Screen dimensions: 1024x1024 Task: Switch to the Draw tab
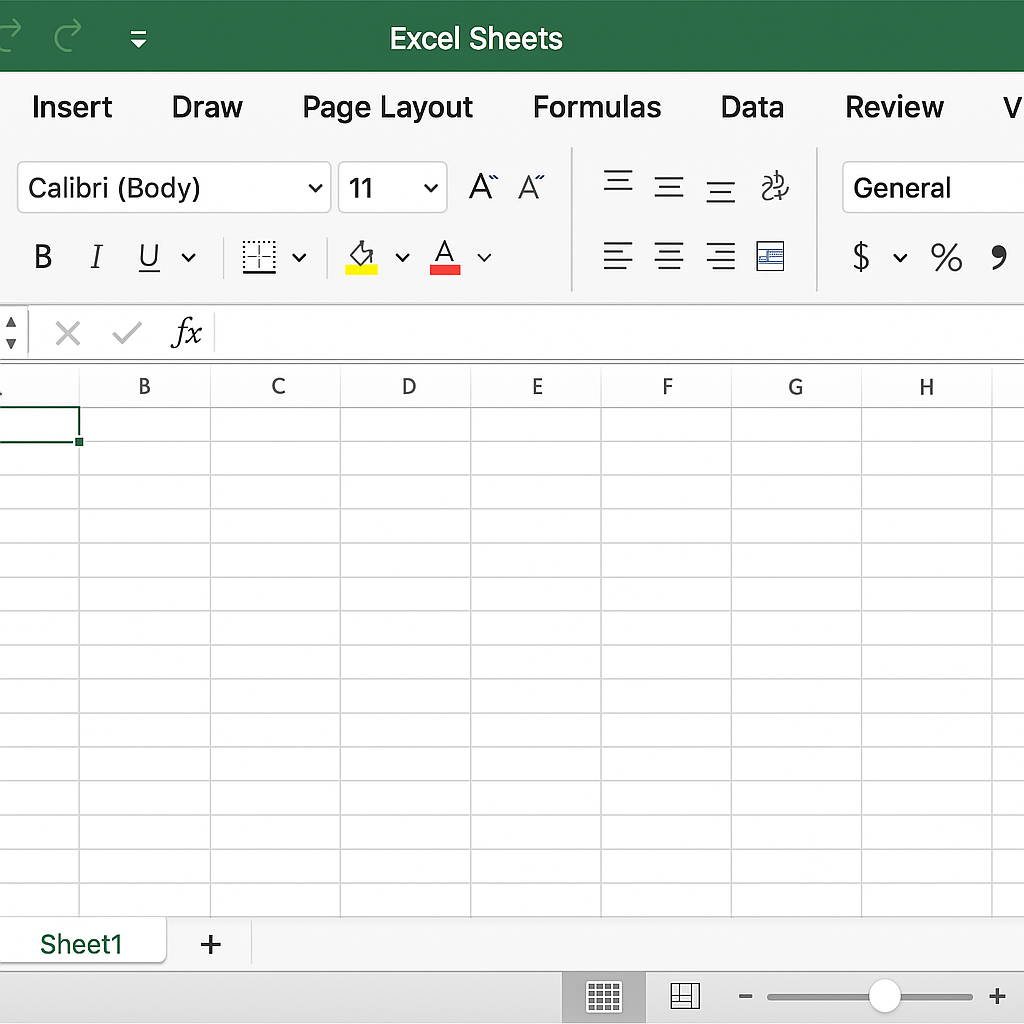207,107
